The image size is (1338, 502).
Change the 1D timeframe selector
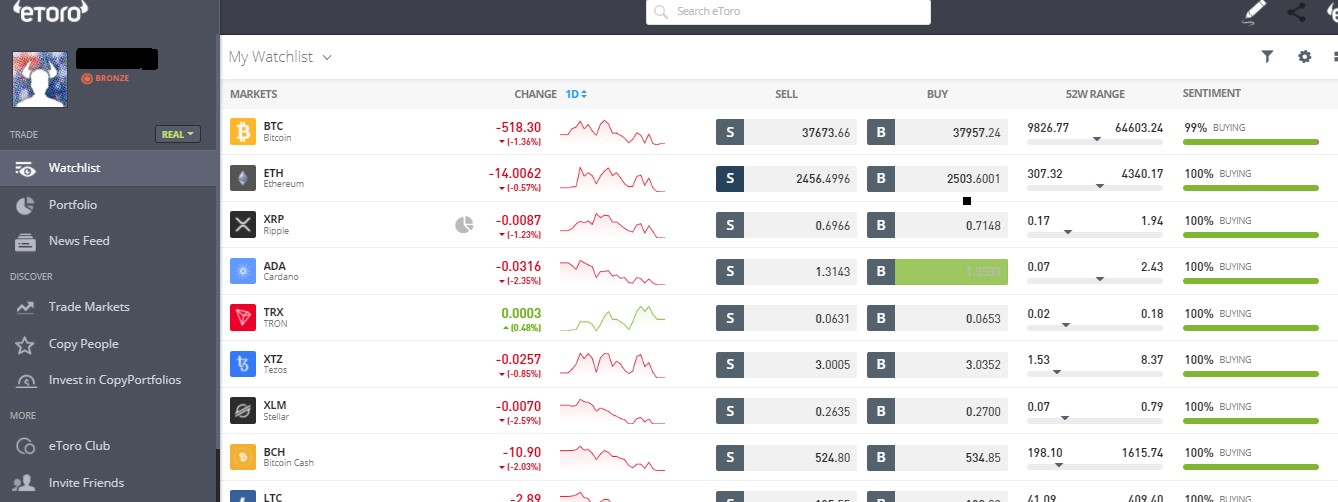[577, 94]
